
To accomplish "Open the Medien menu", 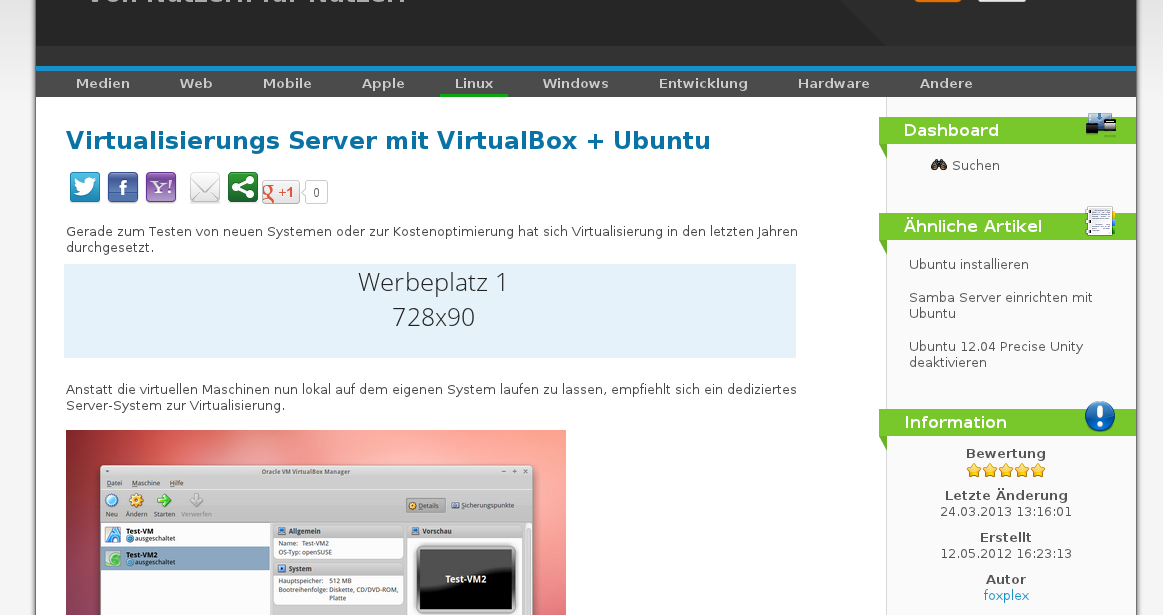I will pyautogui.click(x=103, y=83).
